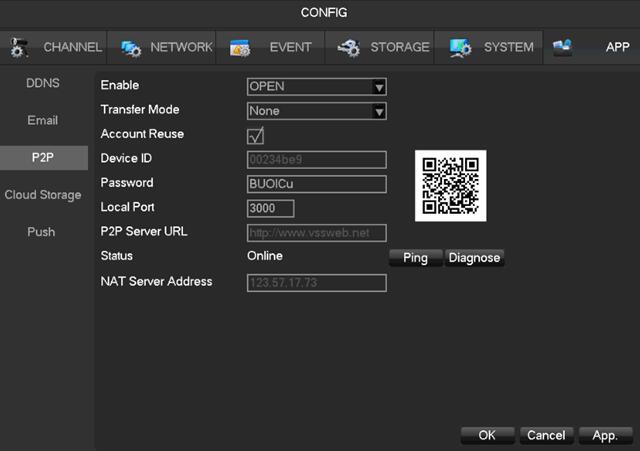Run the Diagnose button

(474, 258)
